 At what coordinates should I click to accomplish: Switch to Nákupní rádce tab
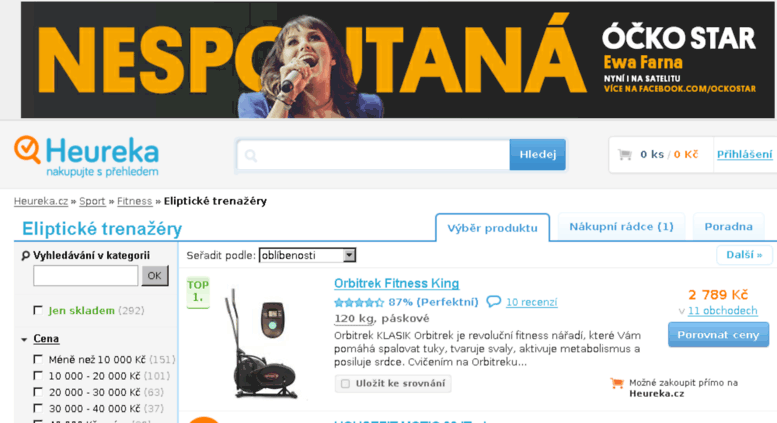621,227
